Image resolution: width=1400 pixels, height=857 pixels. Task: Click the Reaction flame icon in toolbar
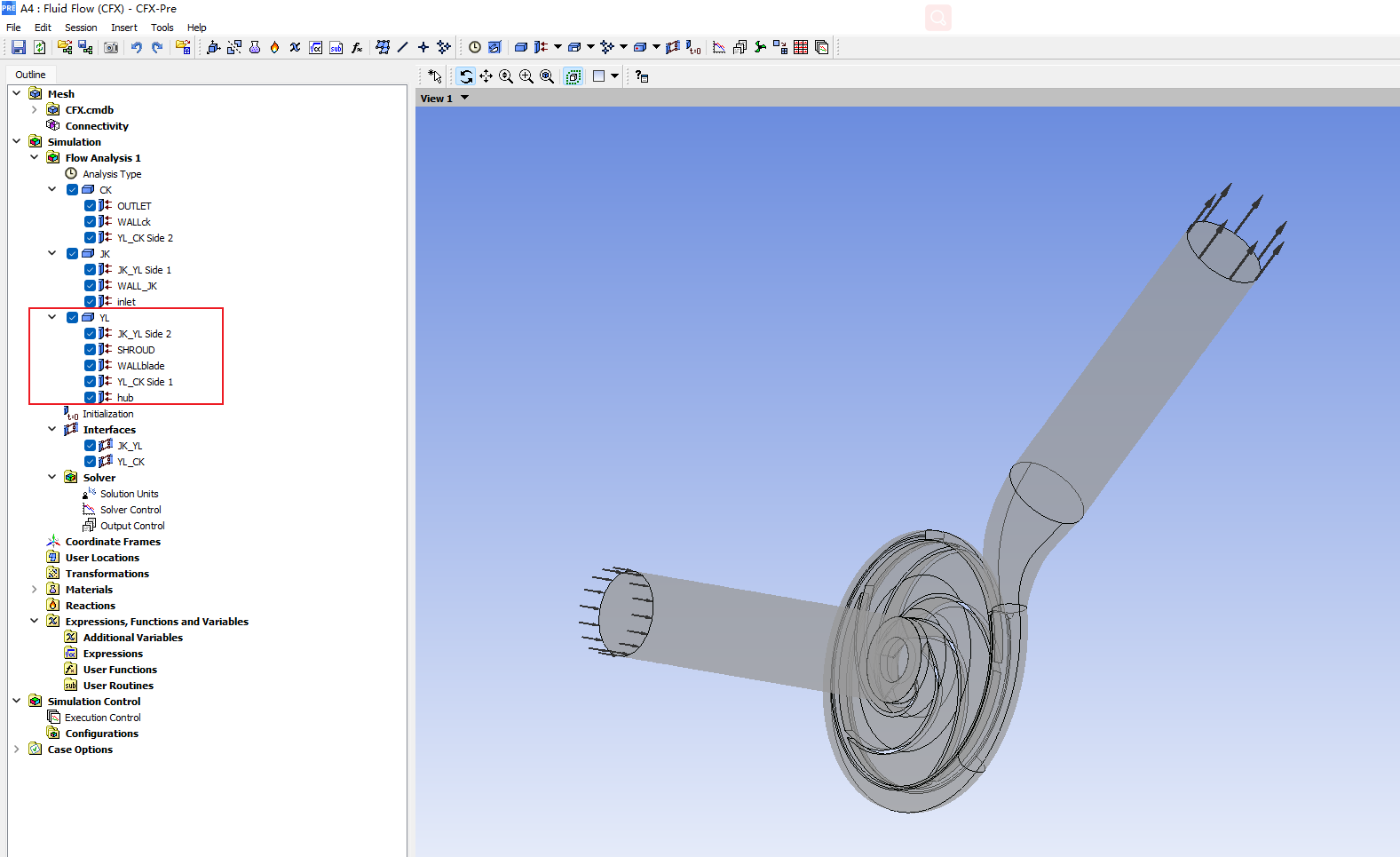coord(274,47)
